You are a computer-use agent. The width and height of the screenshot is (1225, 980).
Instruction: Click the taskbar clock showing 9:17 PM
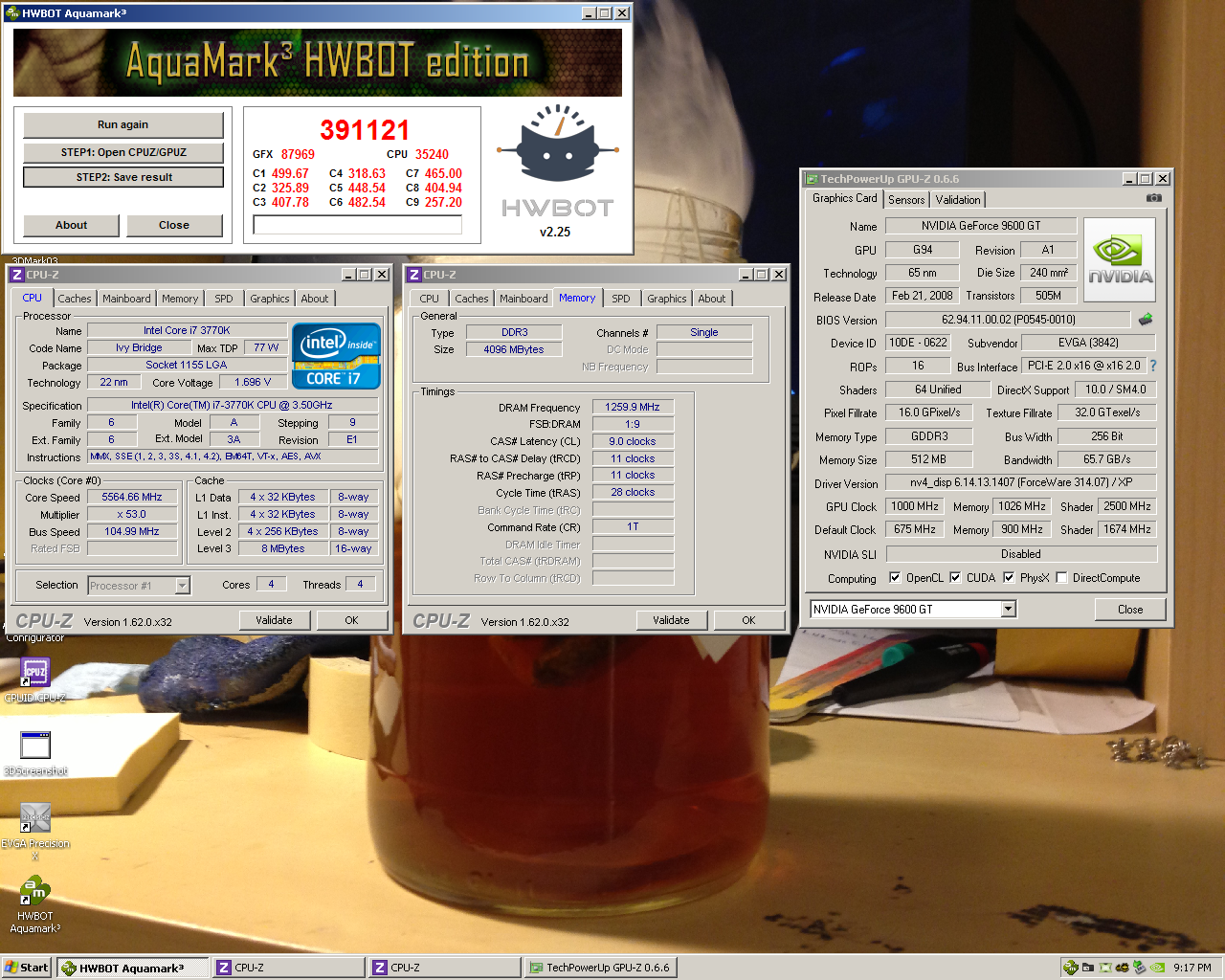[x=1192, y=968]
